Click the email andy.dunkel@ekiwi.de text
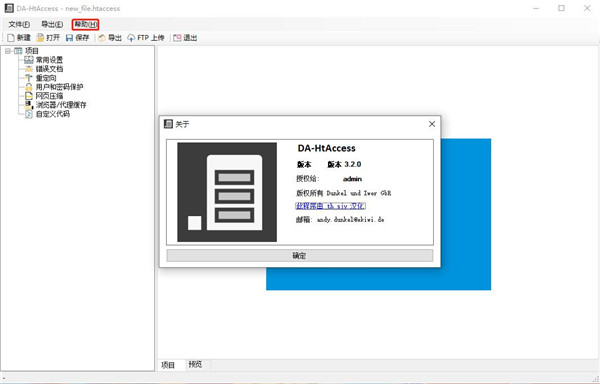Screen dimensions: 600x384 coord(351,220)
